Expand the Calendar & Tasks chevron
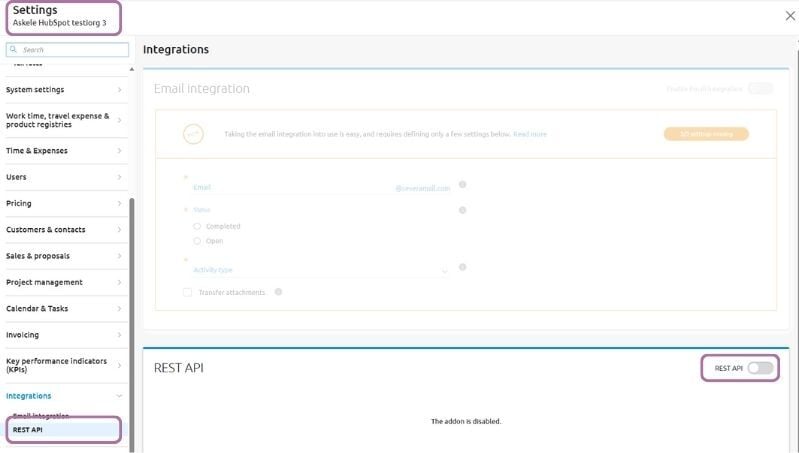 pyautogui.click(x=120, y=309)
